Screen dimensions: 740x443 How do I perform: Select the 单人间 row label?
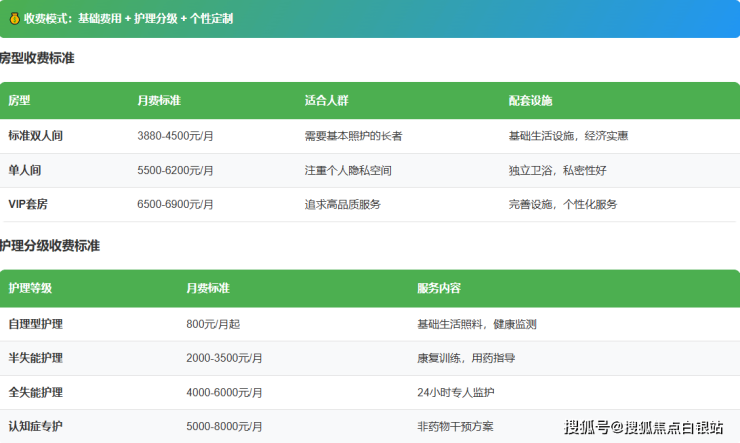pyautogui.click(x=24, y=170)
